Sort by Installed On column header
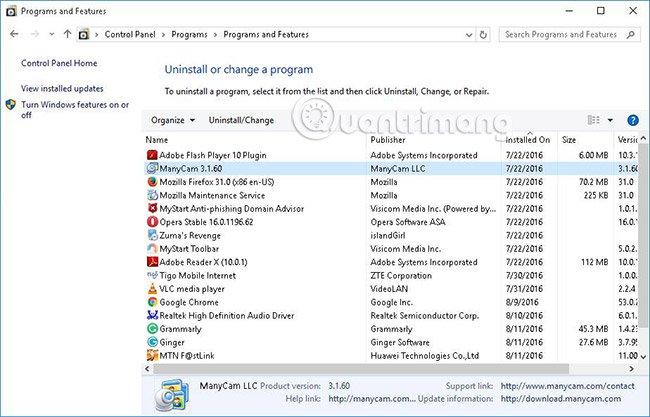 click(529, 140)
